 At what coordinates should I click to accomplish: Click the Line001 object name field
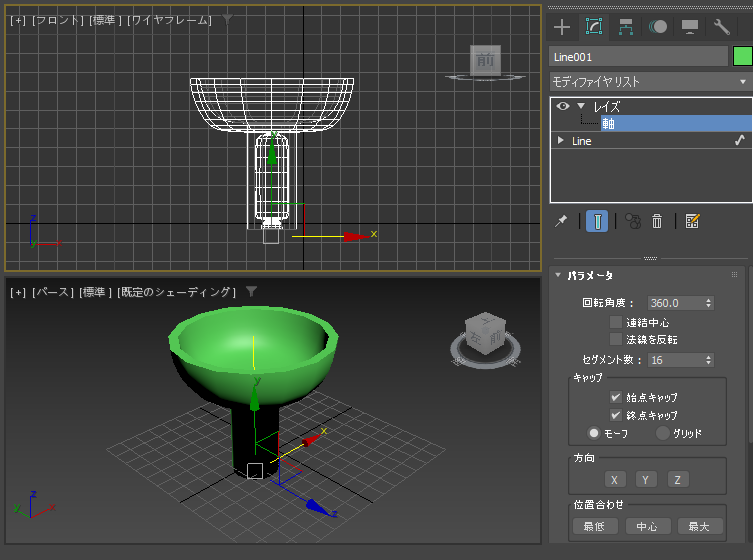tap(638, 57)
